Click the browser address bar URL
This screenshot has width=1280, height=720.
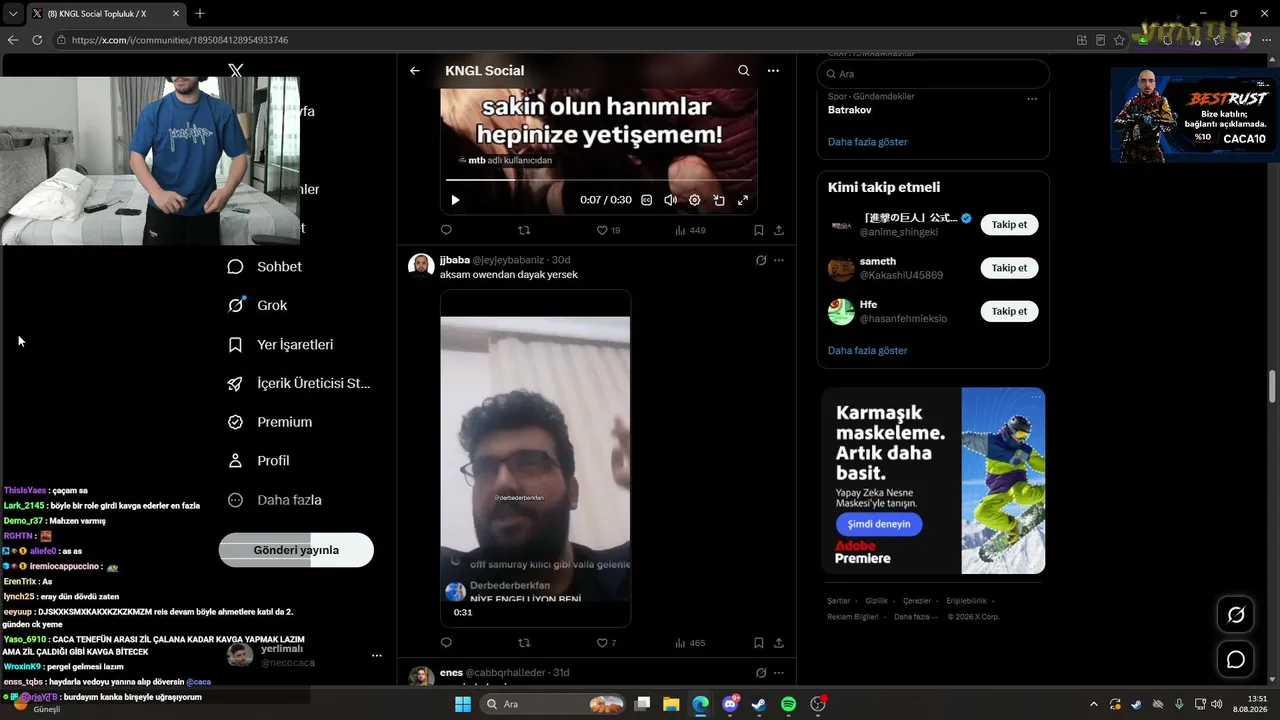click(x=180, y=40)
